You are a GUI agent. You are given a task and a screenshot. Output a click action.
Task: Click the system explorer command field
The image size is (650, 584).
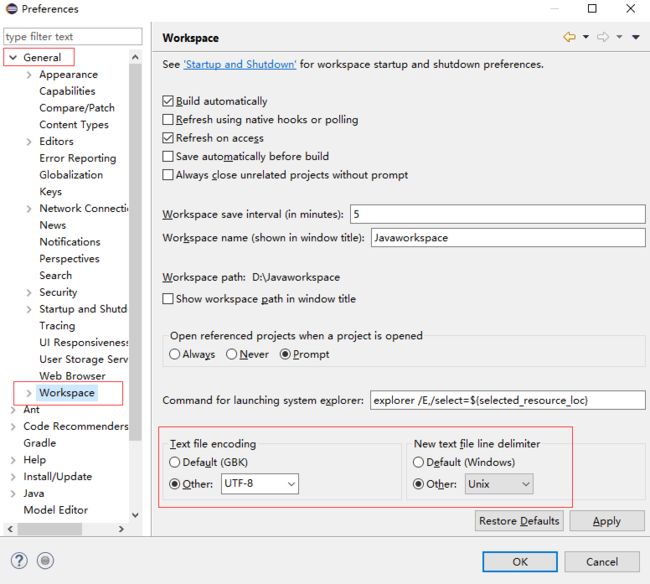click(507, 400)
